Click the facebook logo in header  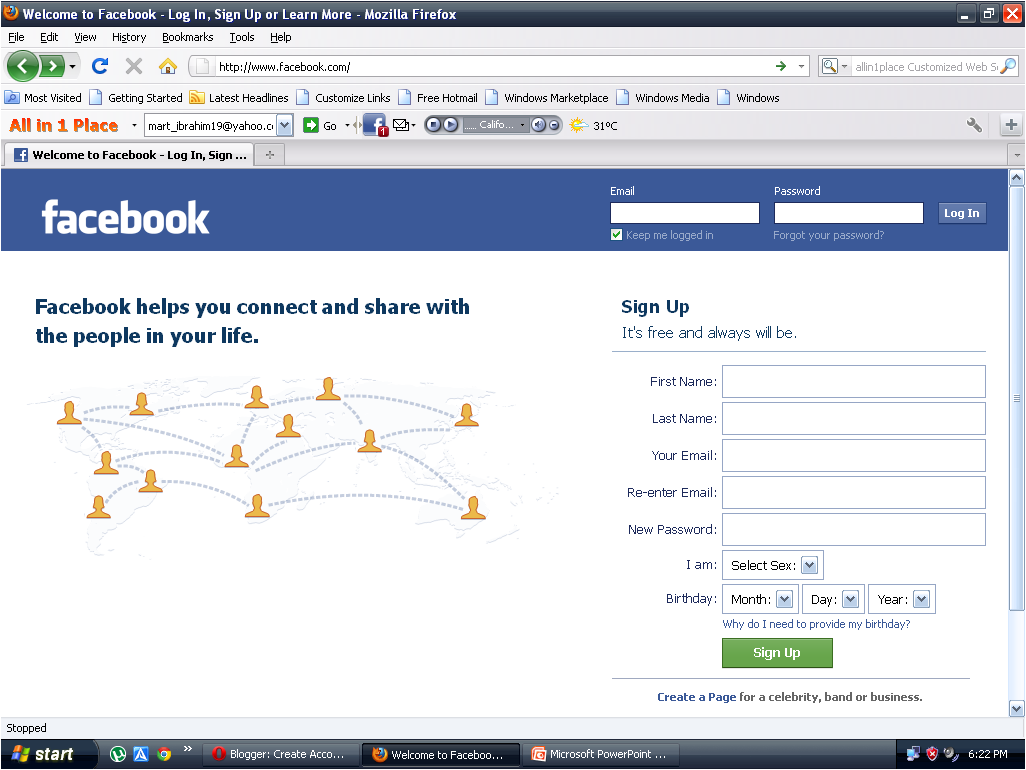click(125, 218)
